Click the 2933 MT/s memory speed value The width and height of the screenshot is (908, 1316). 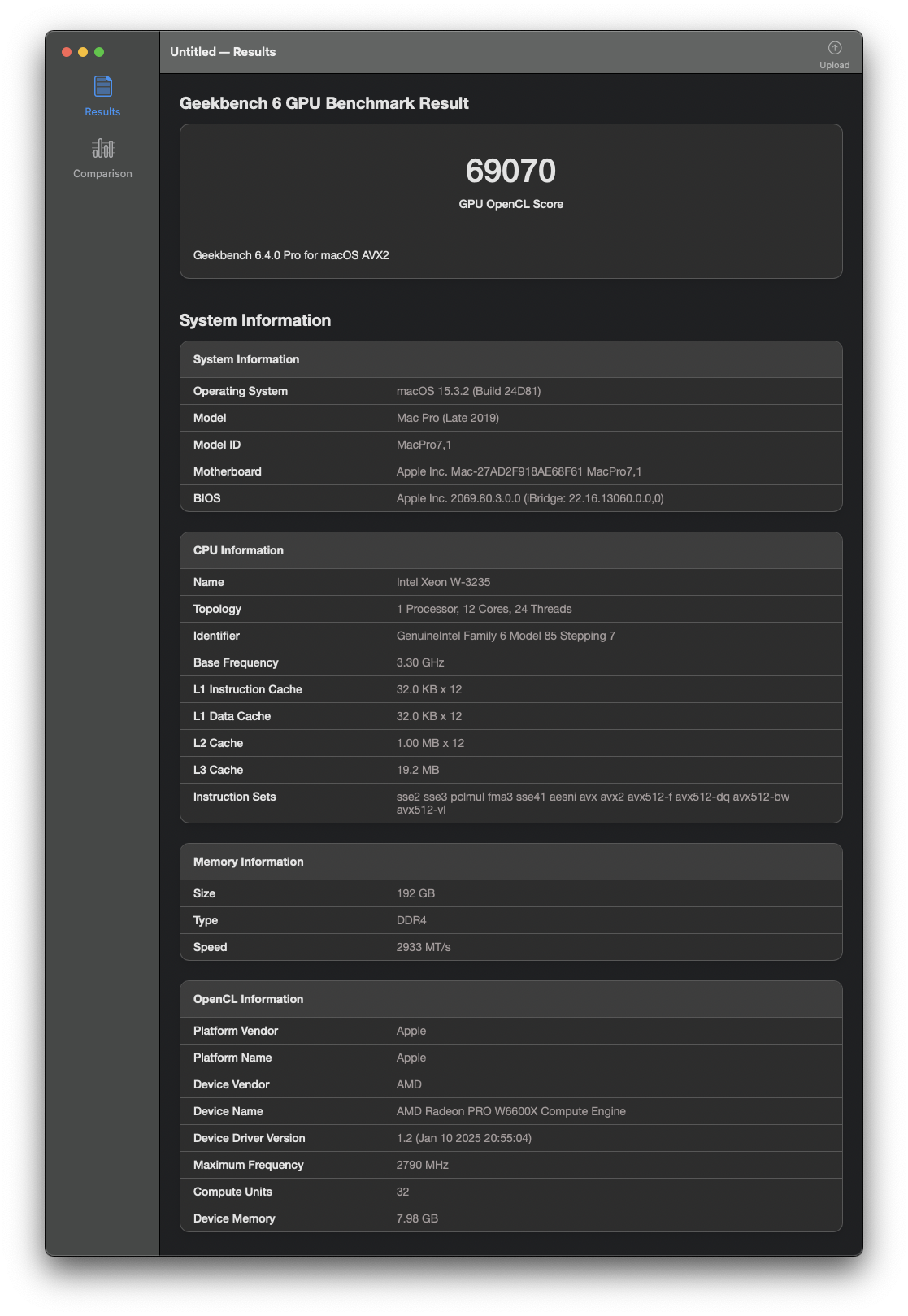coord(424,947)
